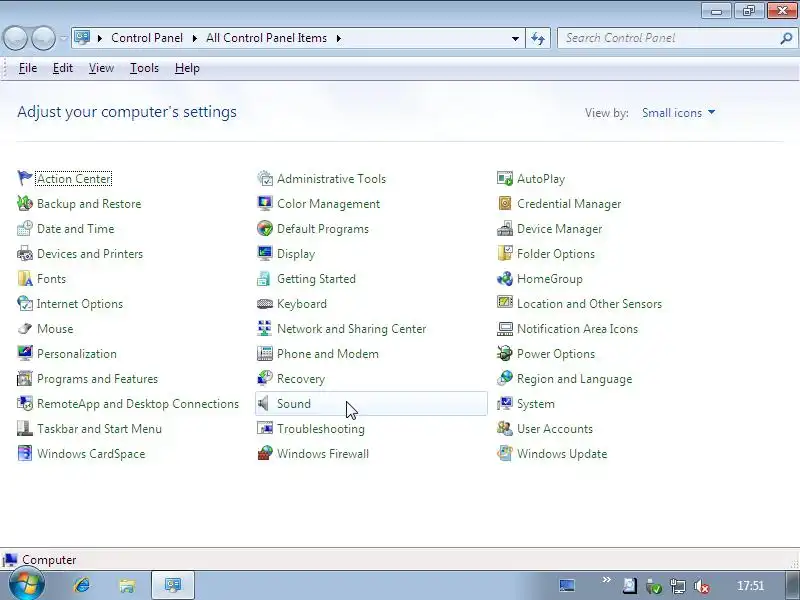Open the Windows Update icon
The height and width of the screenshot is (600, 800).
(505, 454)
